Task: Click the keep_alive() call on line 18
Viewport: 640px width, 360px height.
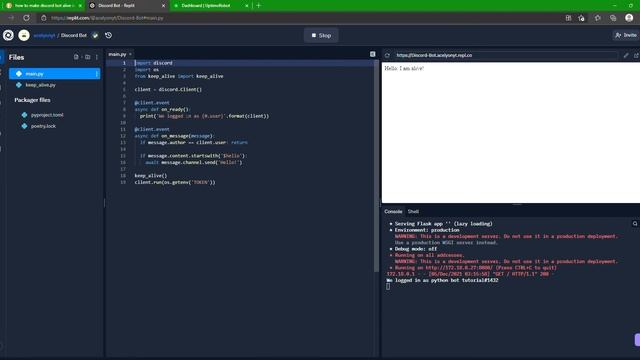Action: point(151,176)
